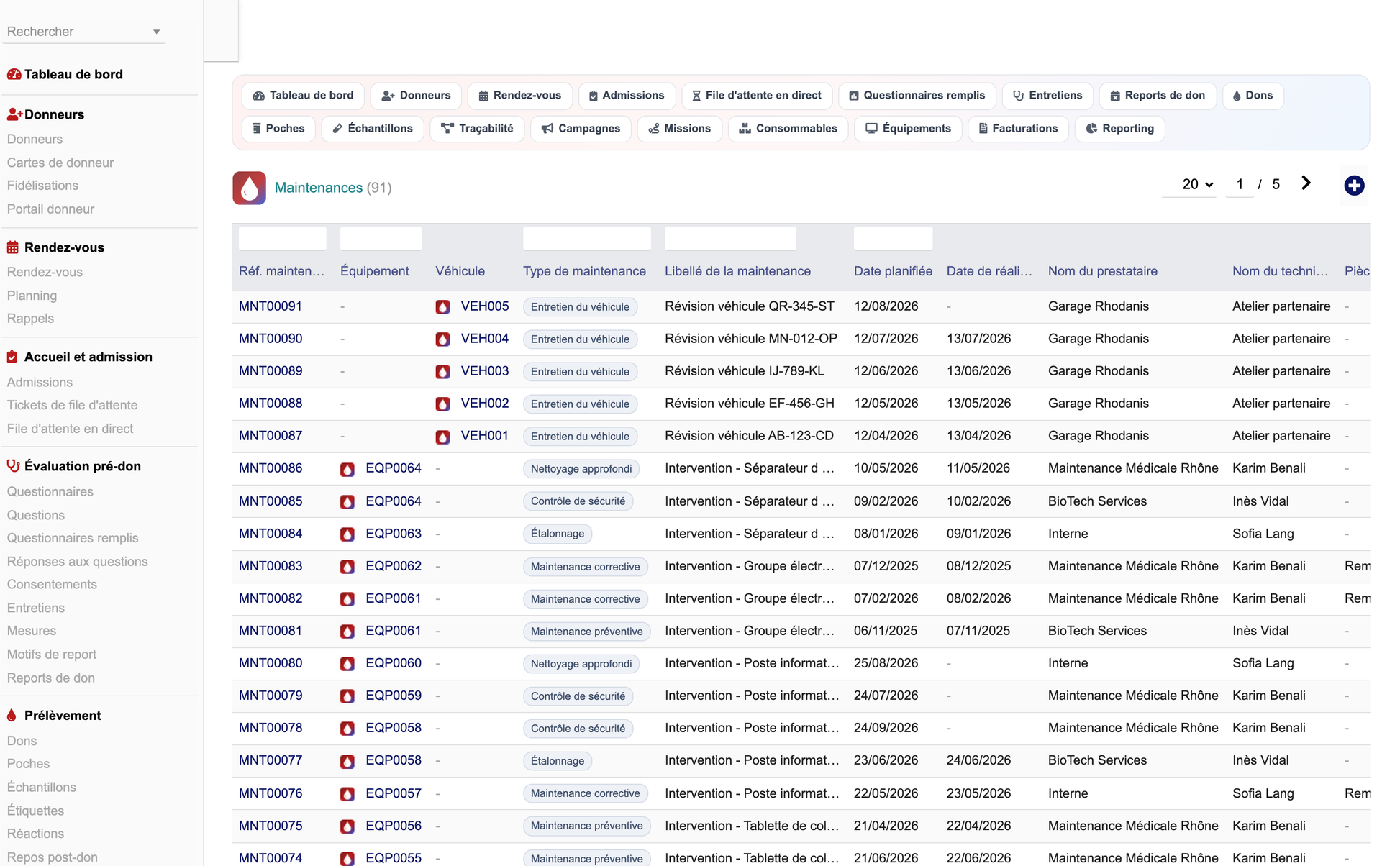Click the pie chart icon on Reporting tab

(x=1092, y=129)
